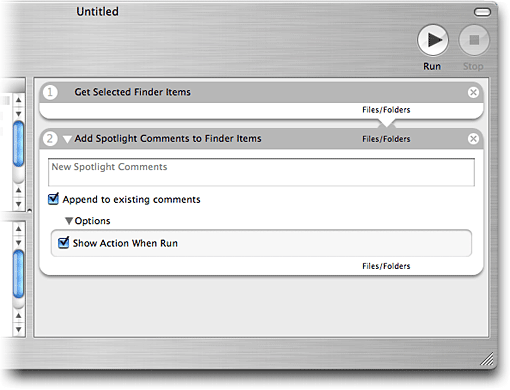510x390 pixels.
Task: Click the Stop workflow button
Action: point(474,40)
